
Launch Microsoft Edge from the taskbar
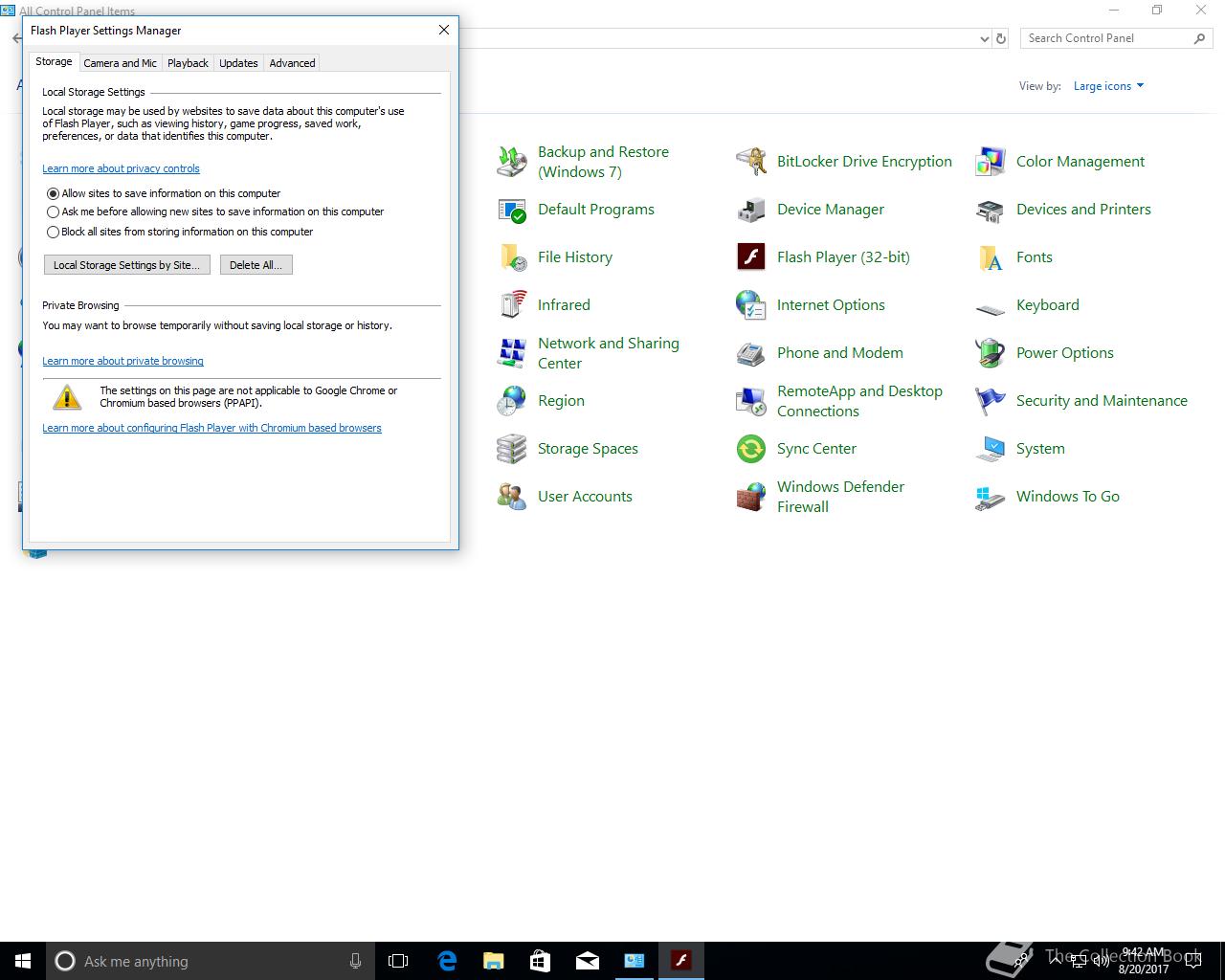click(x=447, y=961)
